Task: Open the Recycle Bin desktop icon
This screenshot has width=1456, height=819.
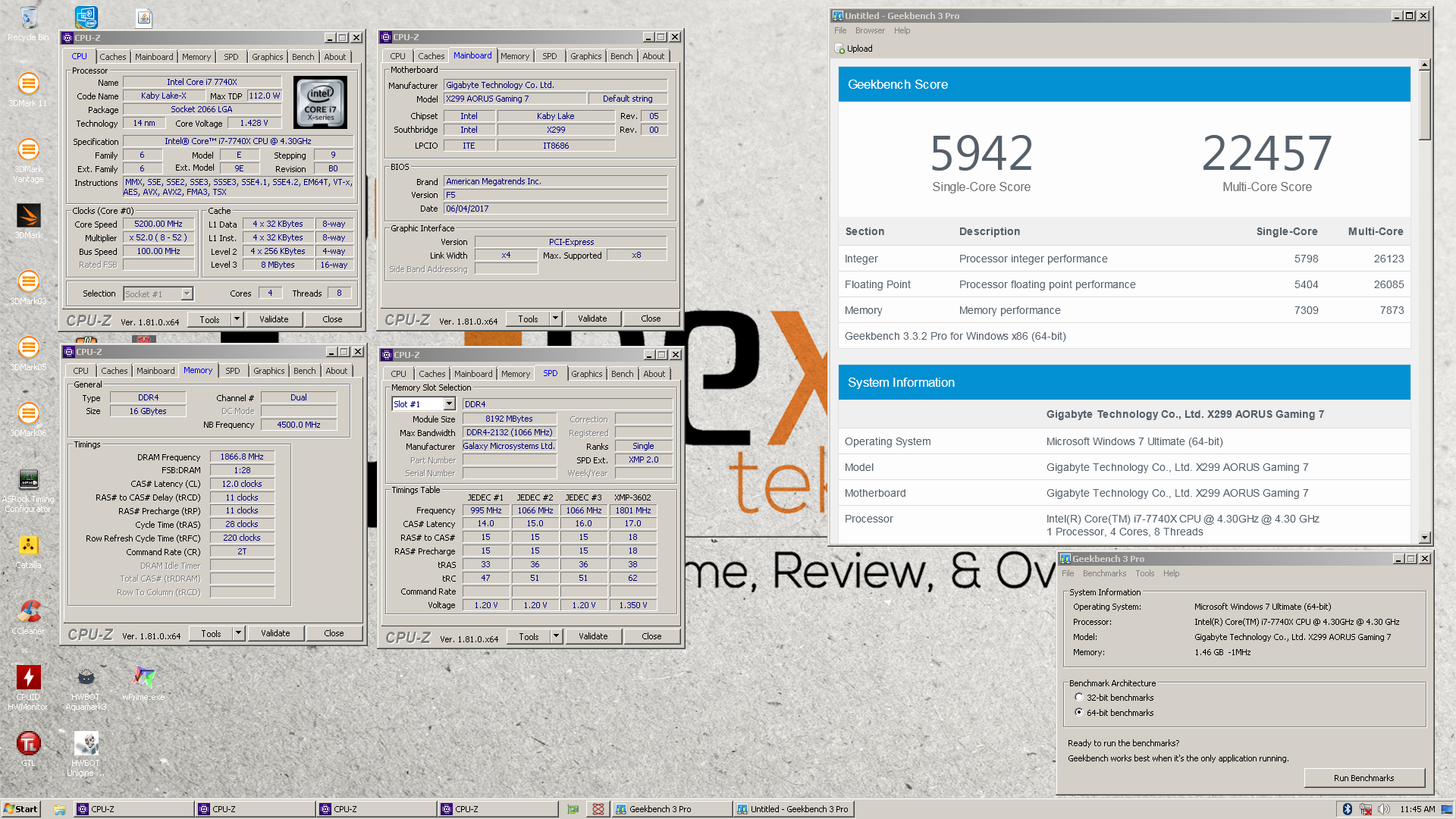Action: tap(28, 24)
